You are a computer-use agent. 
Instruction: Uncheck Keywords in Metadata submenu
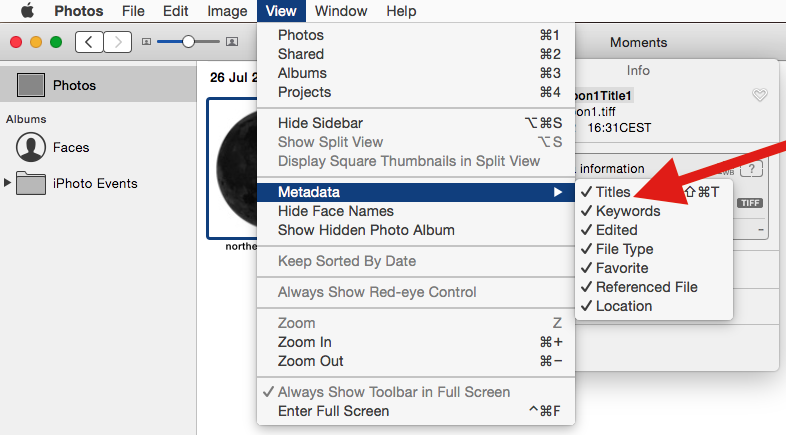(x=627, y=211)
